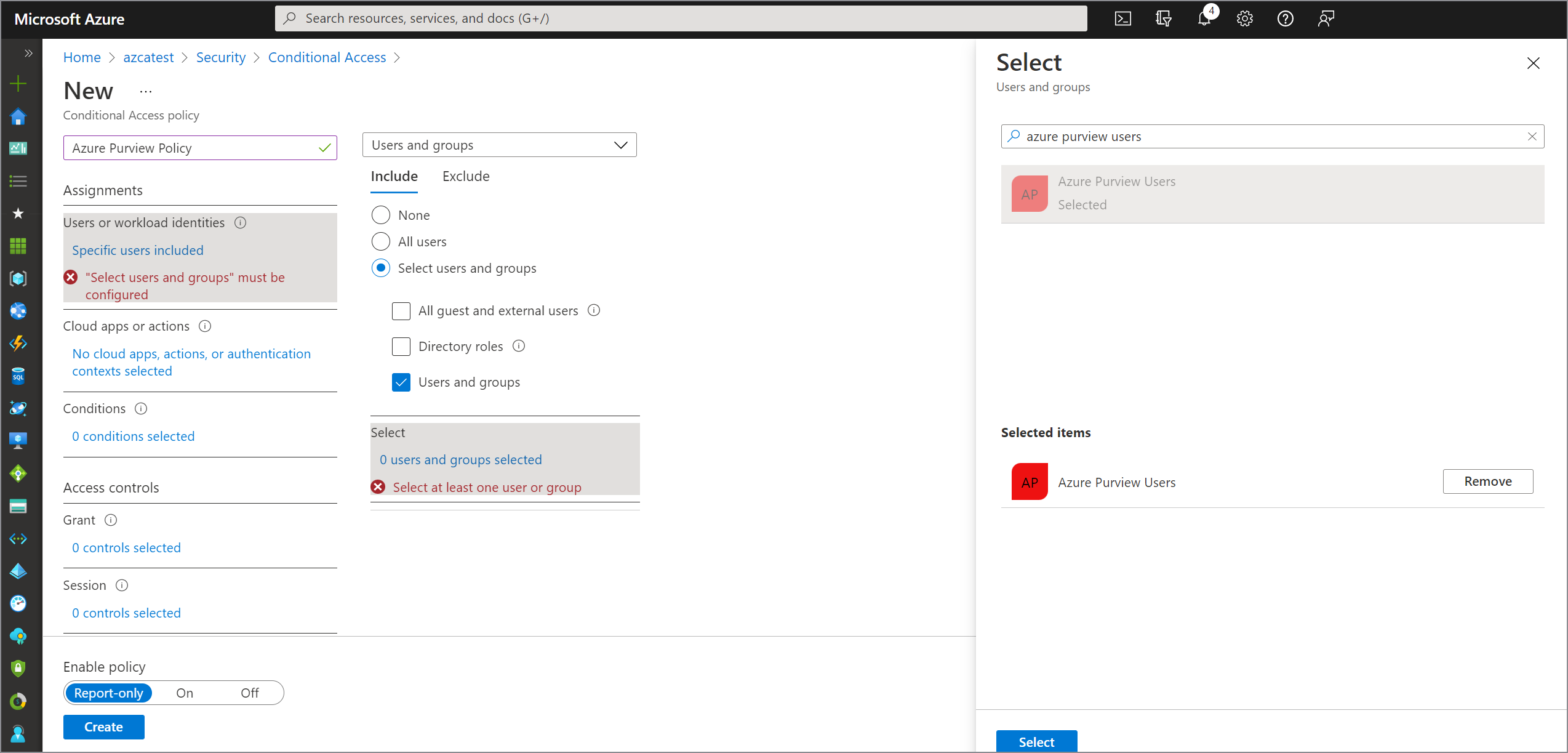Viewport: 1568px width, 753px height.
Task: Remove Azure Purview Users from selected items
Action: pos(1487,481)
